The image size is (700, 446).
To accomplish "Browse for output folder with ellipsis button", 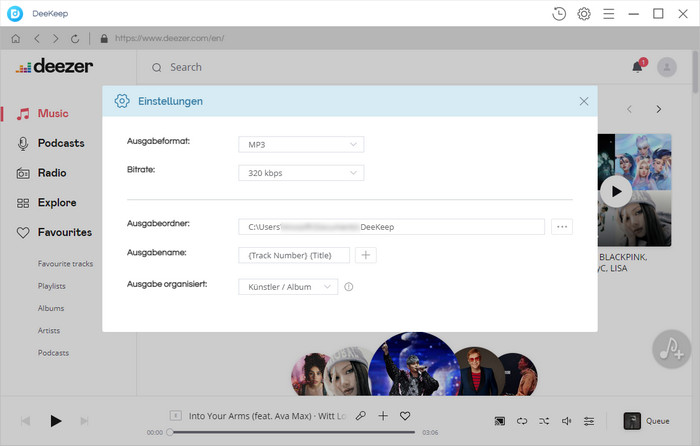I will click(x=562, y=227).
